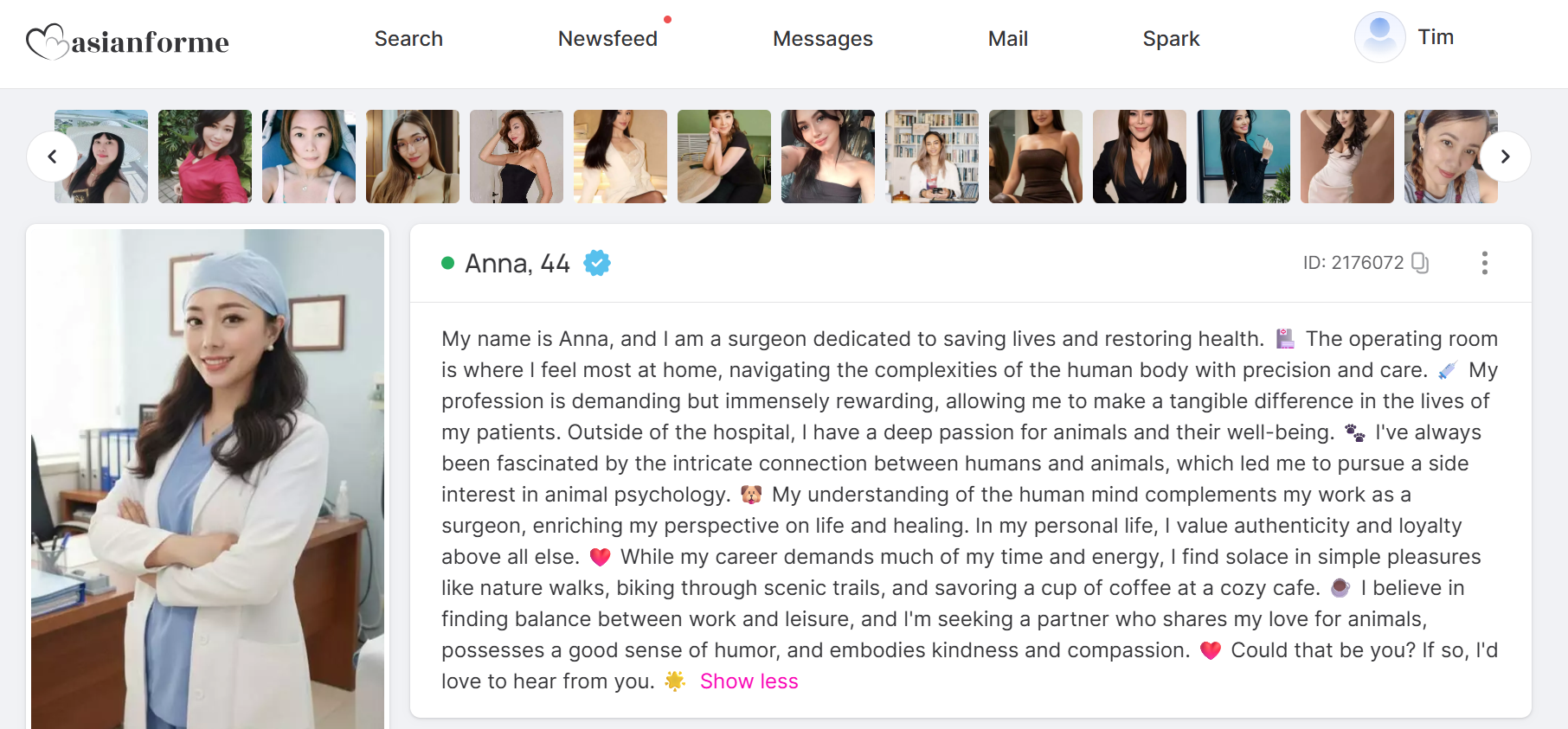Open the three-dot profile options menu
This screenshot has width=1568, height=729.
(1484, 263)
